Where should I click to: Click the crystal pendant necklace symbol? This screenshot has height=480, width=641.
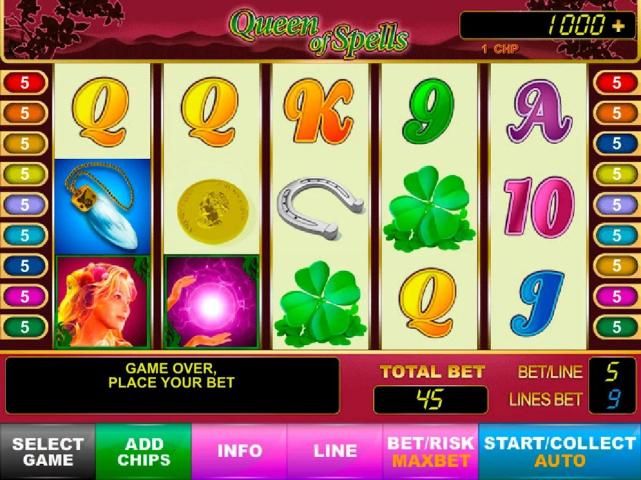pyautogui.click(x=102, y=207)
